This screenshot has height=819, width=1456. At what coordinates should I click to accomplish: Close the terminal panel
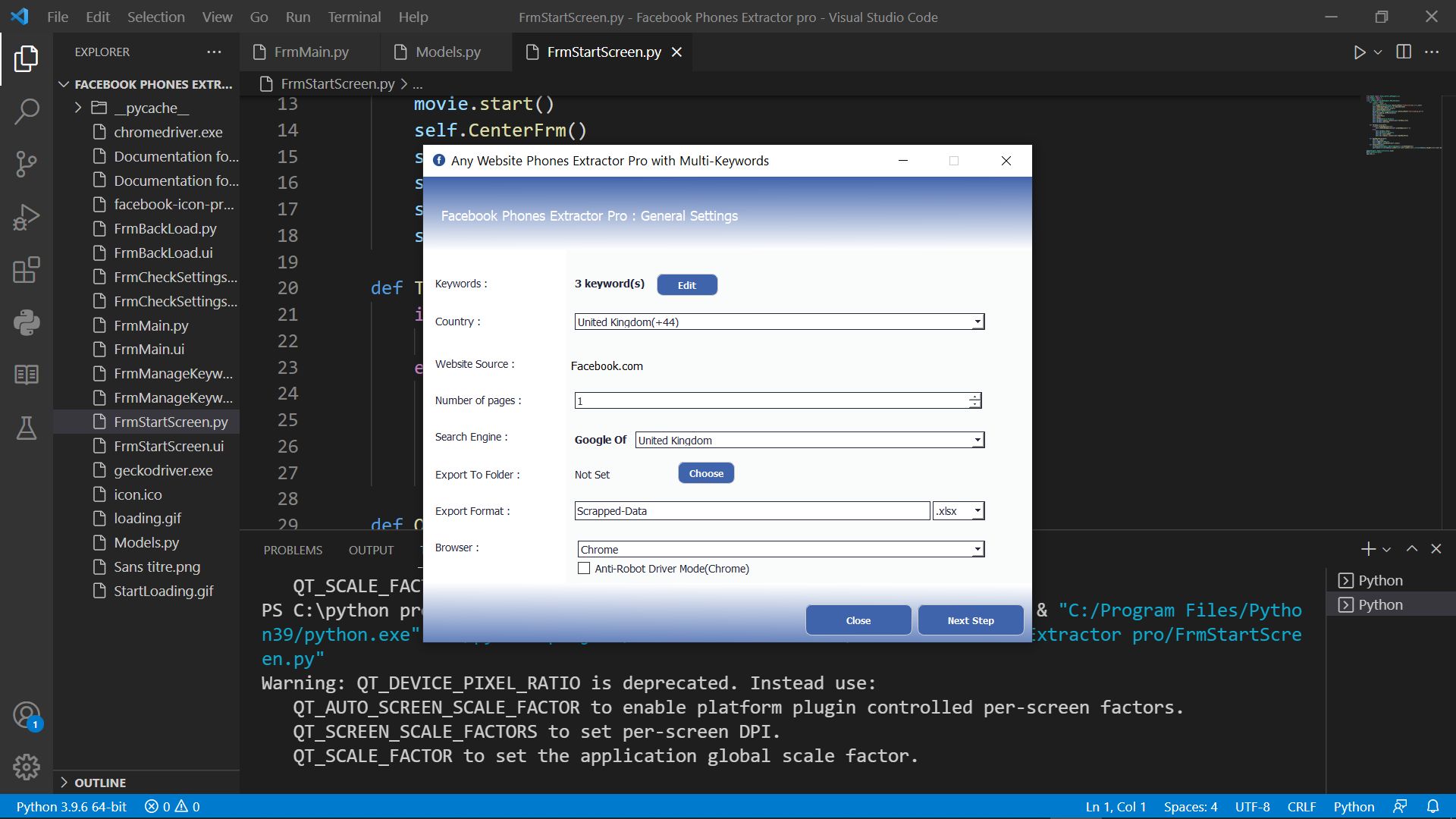coord(1436,549)
